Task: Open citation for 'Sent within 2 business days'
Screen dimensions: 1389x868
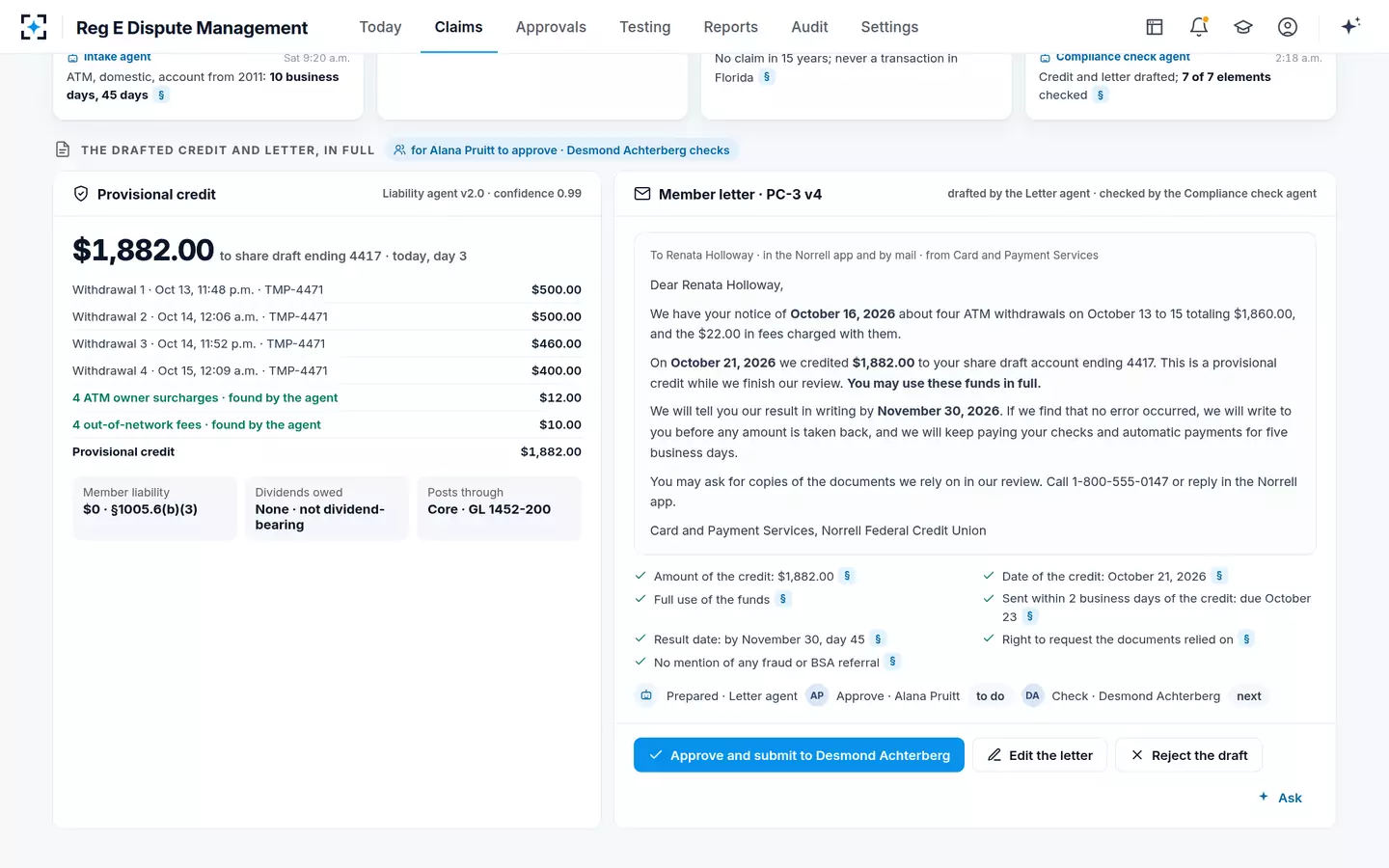Action: point(1030,616)
